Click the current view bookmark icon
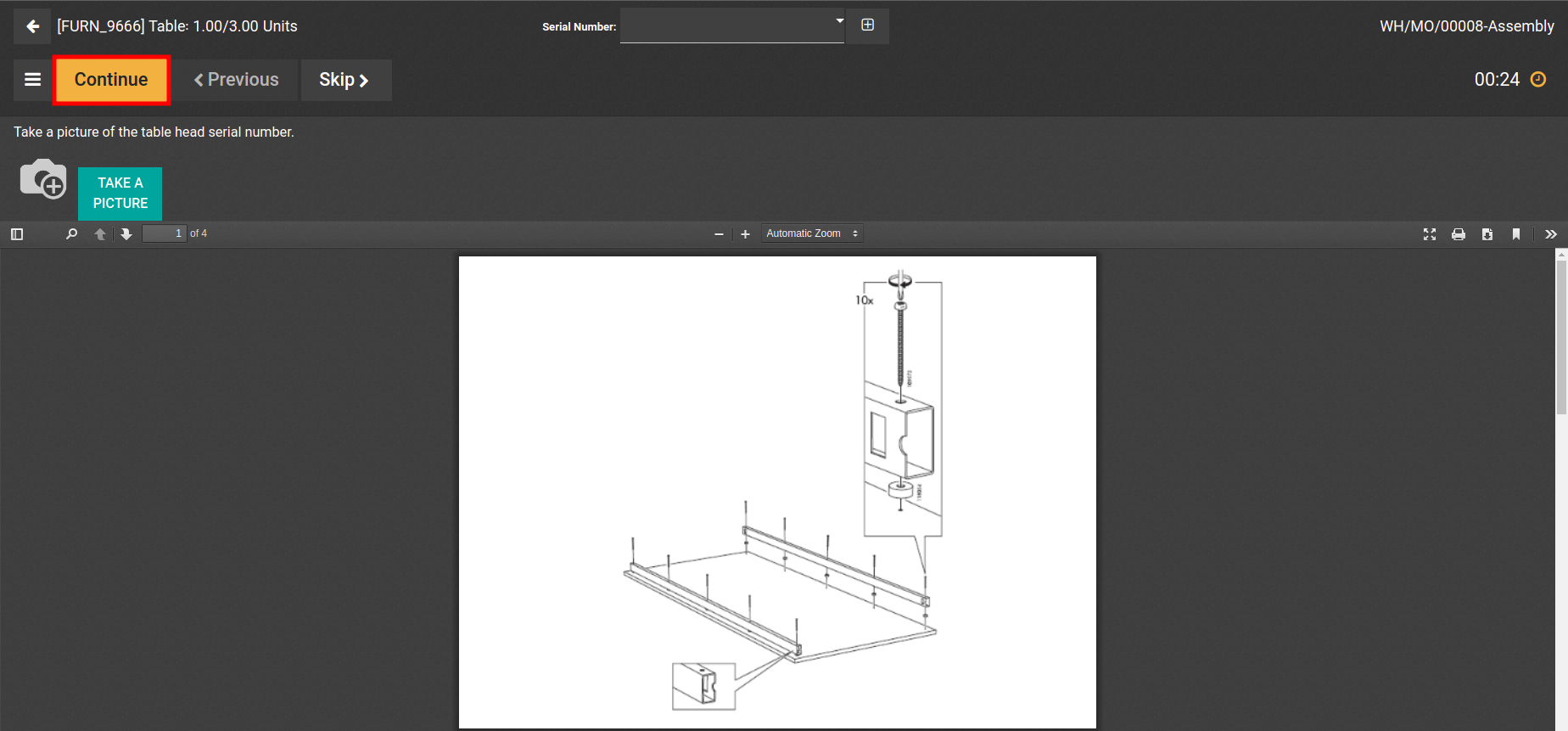 pos(1515,234)
